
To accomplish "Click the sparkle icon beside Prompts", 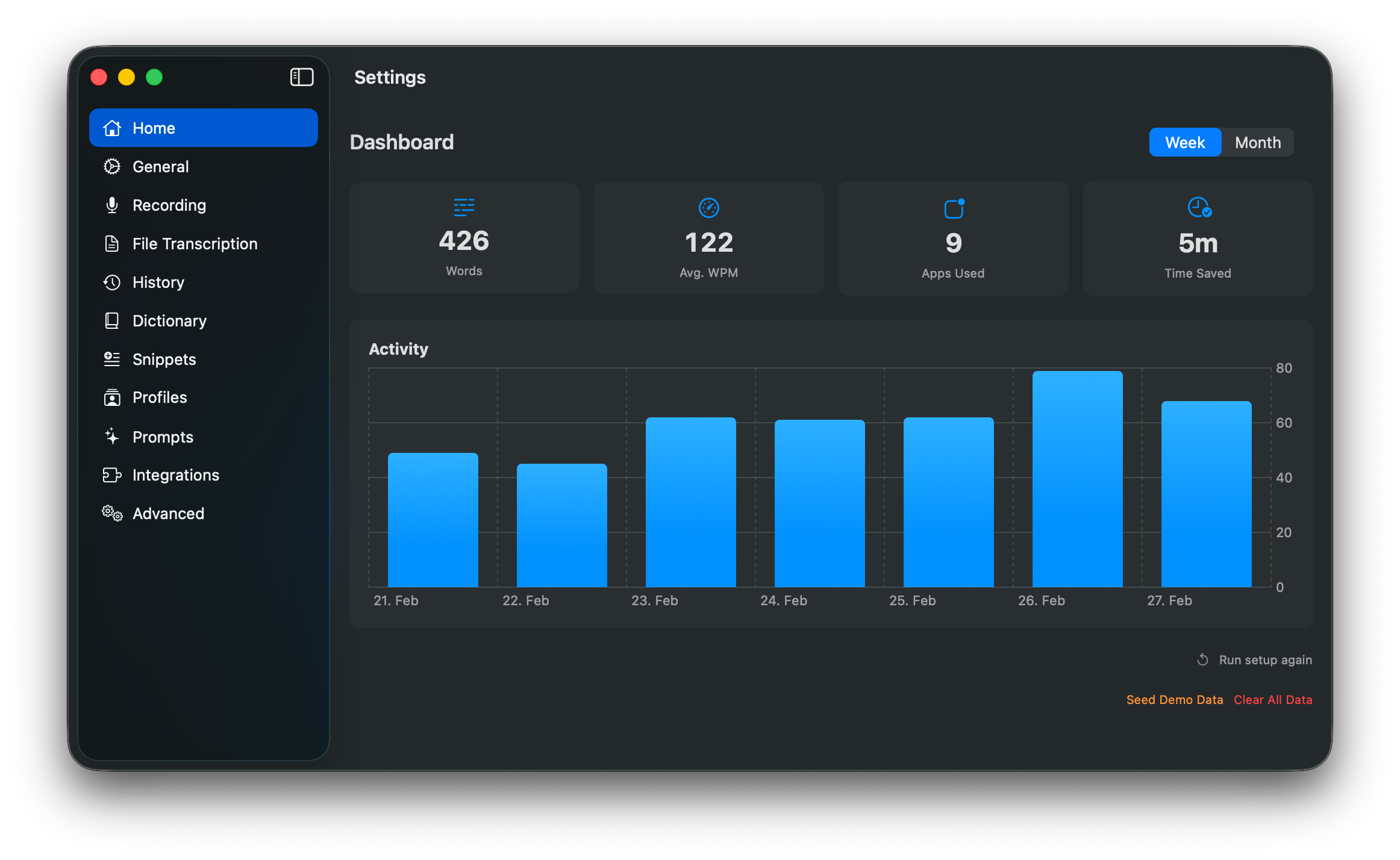I will pos(112,437).
